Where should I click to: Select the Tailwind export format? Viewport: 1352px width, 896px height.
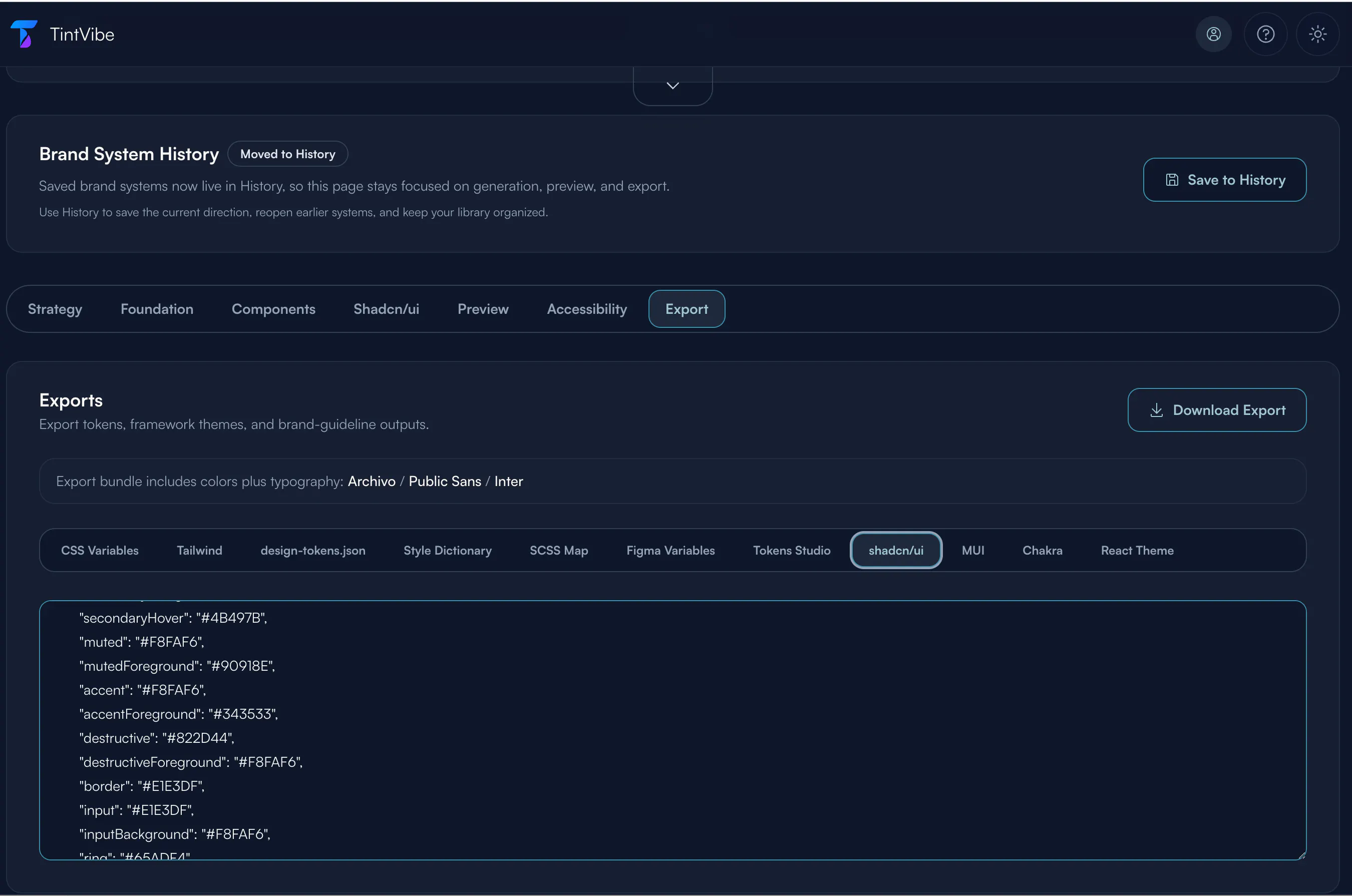tap(199, 550)
